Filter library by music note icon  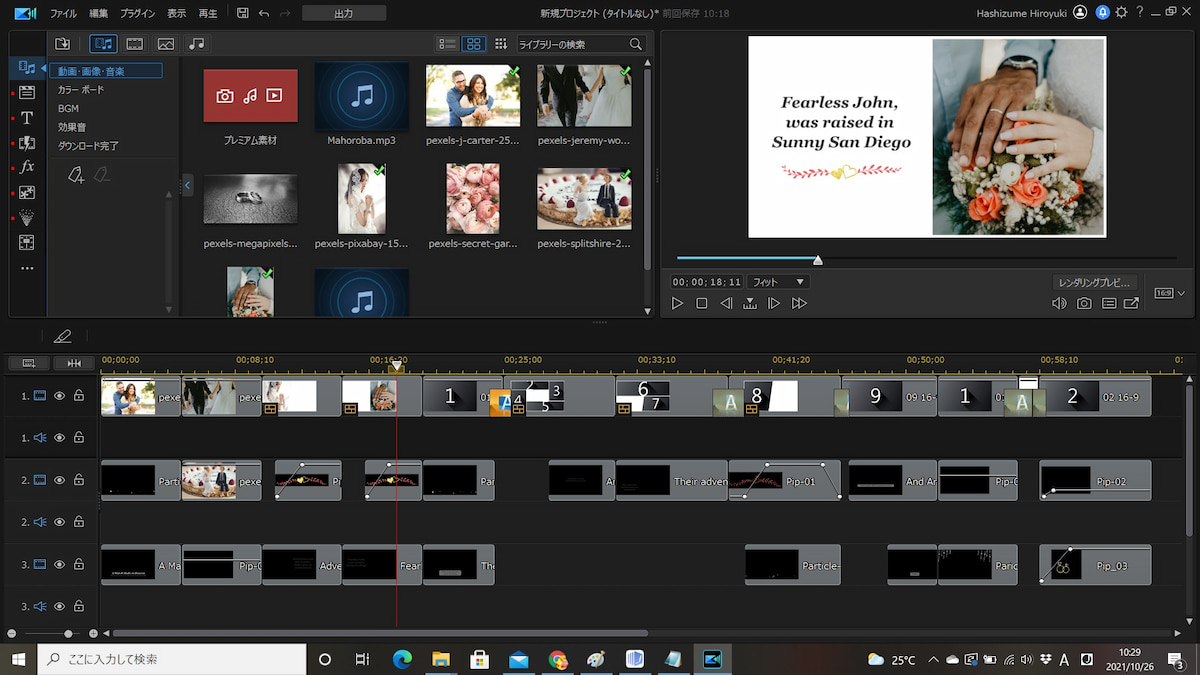click(196, 44)
